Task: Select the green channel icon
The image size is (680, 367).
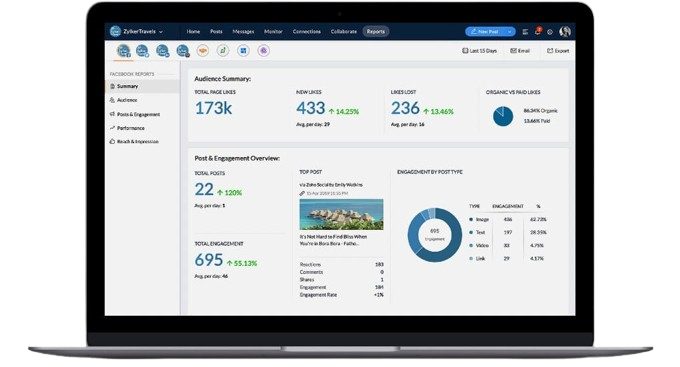Action: tap(223, 51)
